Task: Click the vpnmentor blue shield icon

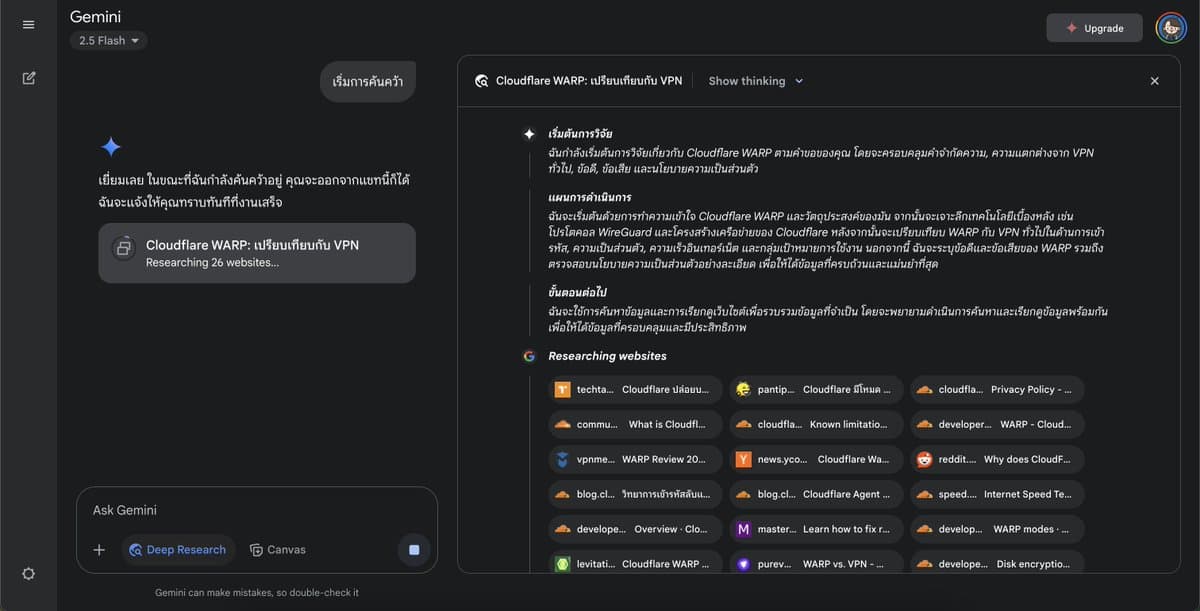Action: [562, 459]
